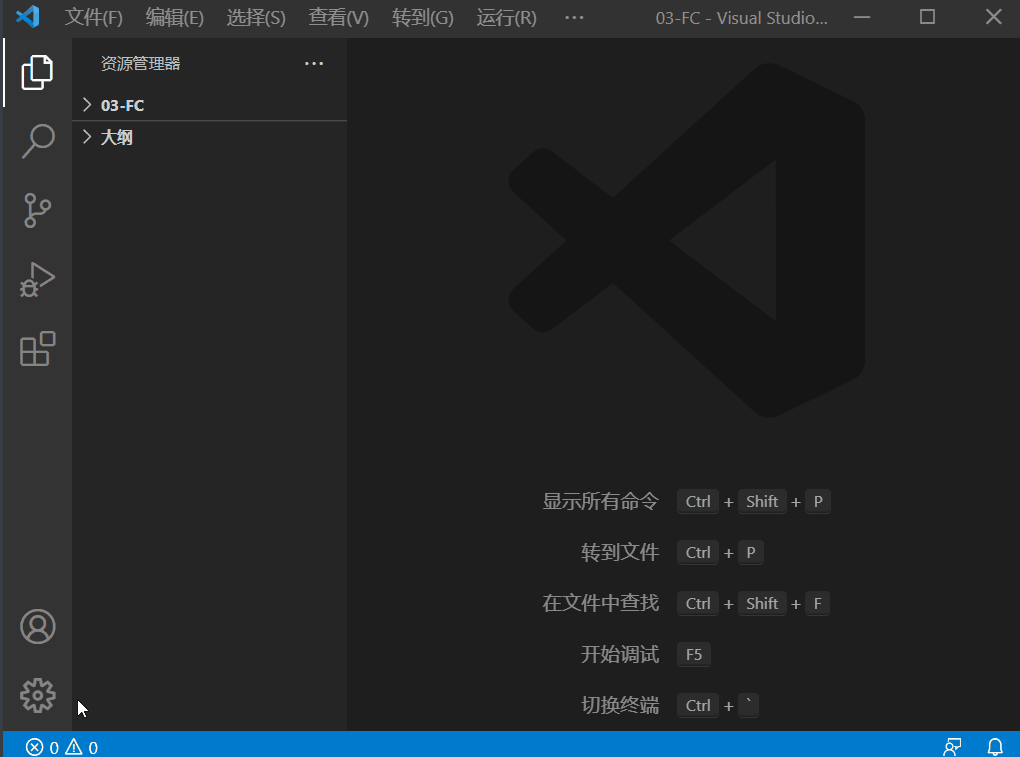Open the 文件(F) menu

click(x=93, y=18)
